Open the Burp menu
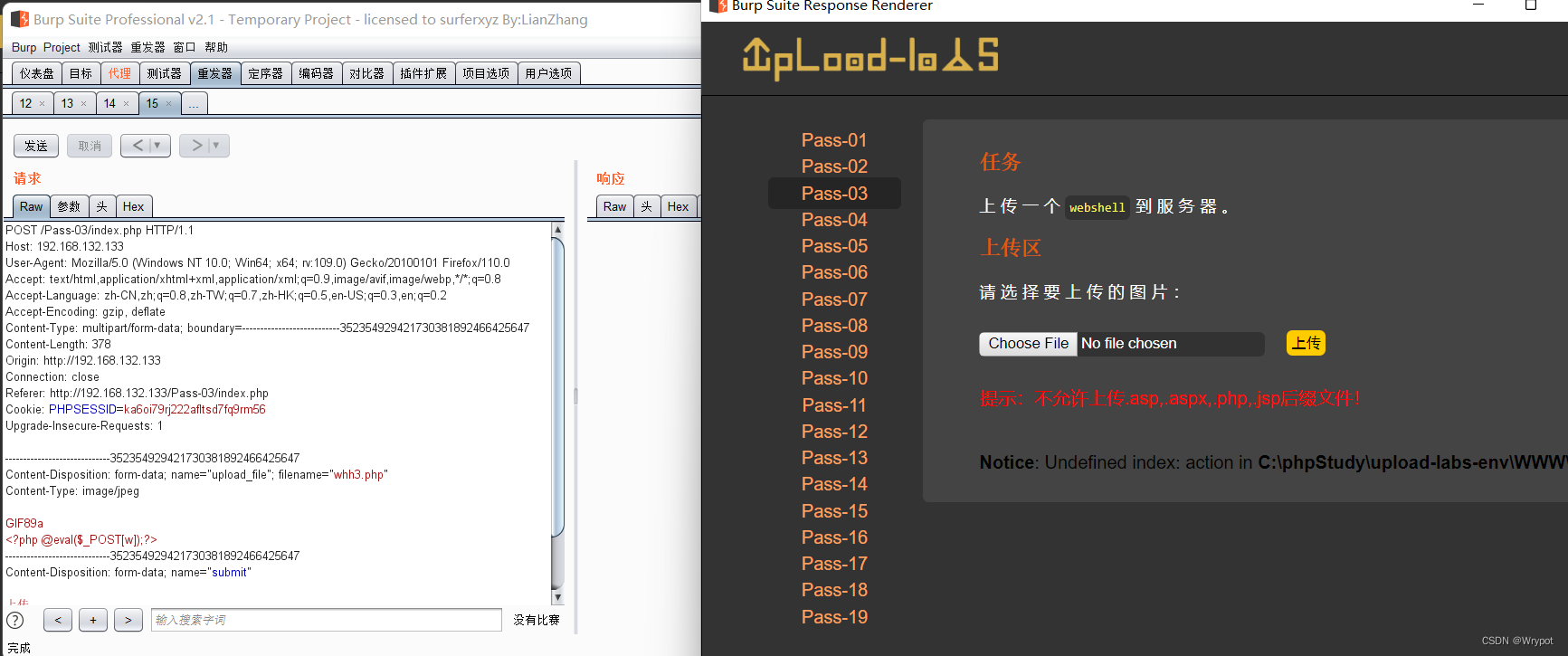Screen dimensions: 1568x656 (x=24, y=47)
